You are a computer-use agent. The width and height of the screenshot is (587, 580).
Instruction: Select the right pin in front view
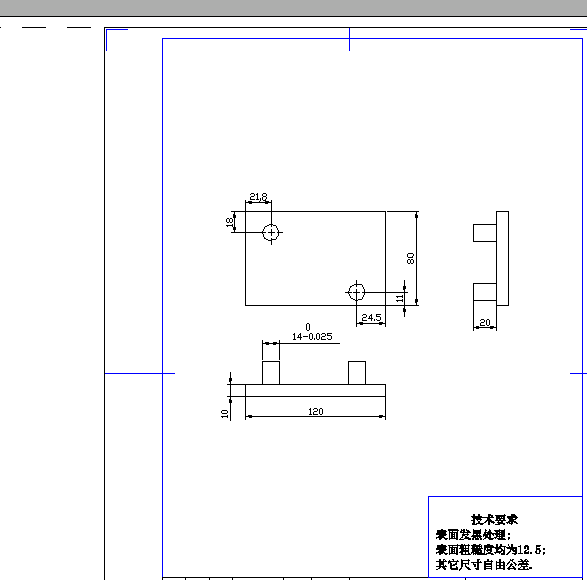point(357,373)
